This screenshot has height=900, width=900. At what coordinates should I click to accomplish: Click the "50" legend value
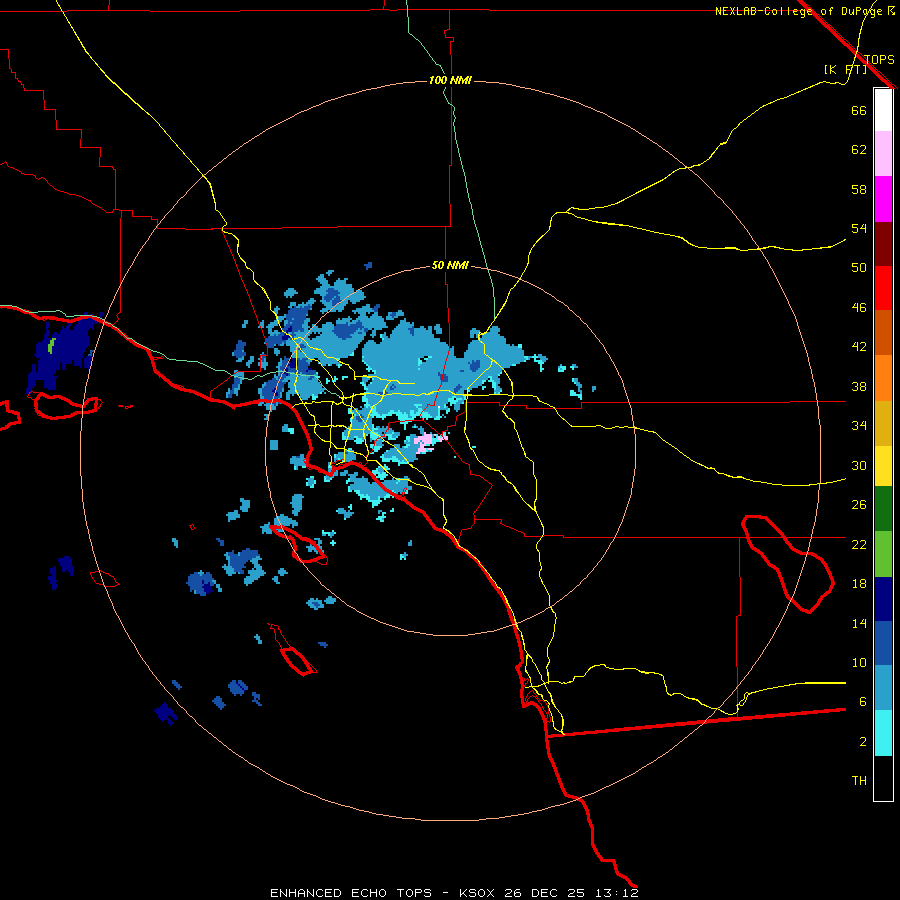click(859, 268)
